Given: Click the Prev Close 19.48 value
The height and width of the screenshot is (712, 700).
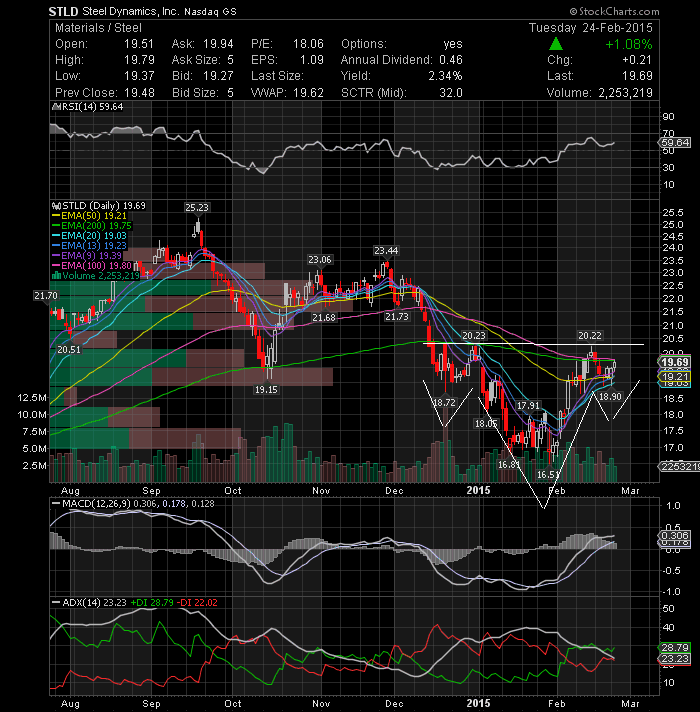Looking at the screenshot, I should point(139,93).
